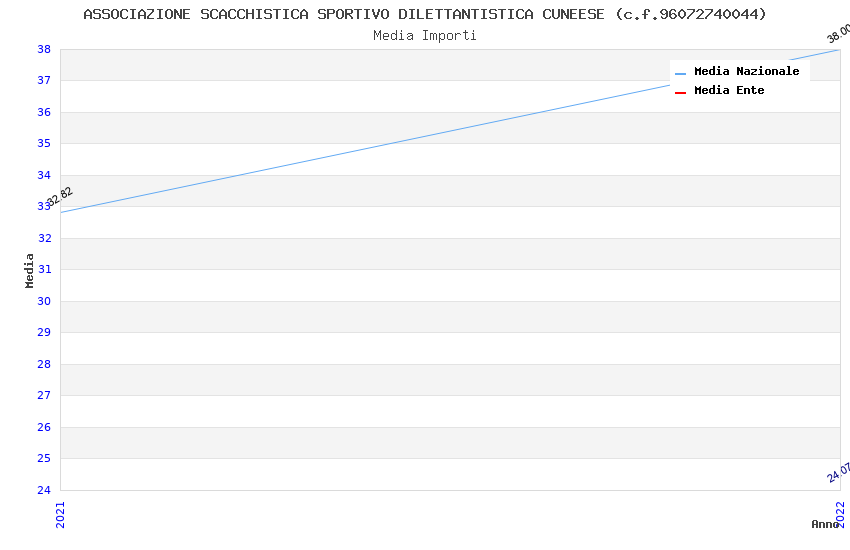Click the red Media Ente legend swatch
Screen dimensions: 850x550
tap(680, 92)
